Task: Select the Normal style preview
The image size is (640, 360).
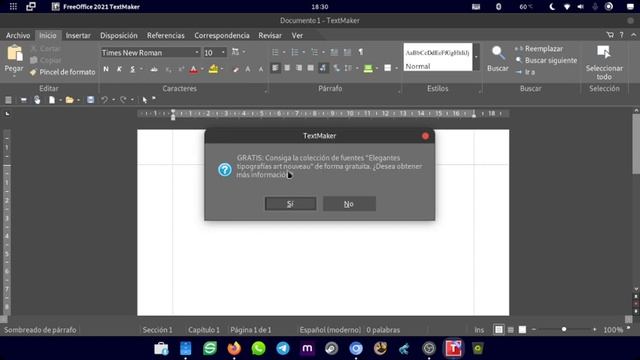Action: [438, 57]
